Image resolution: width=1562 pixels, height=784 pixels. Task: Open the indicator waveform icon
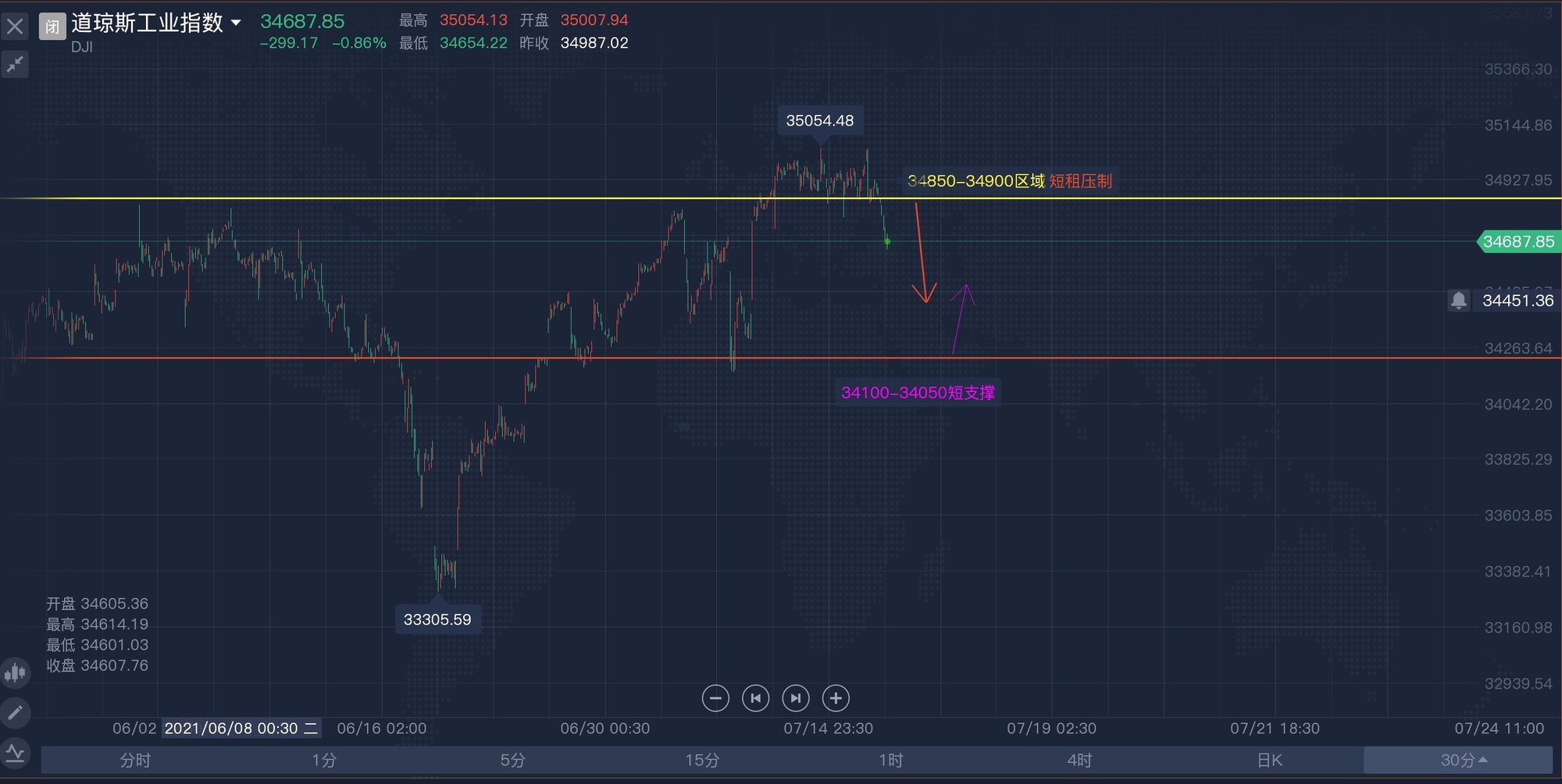tap(15, 753)
